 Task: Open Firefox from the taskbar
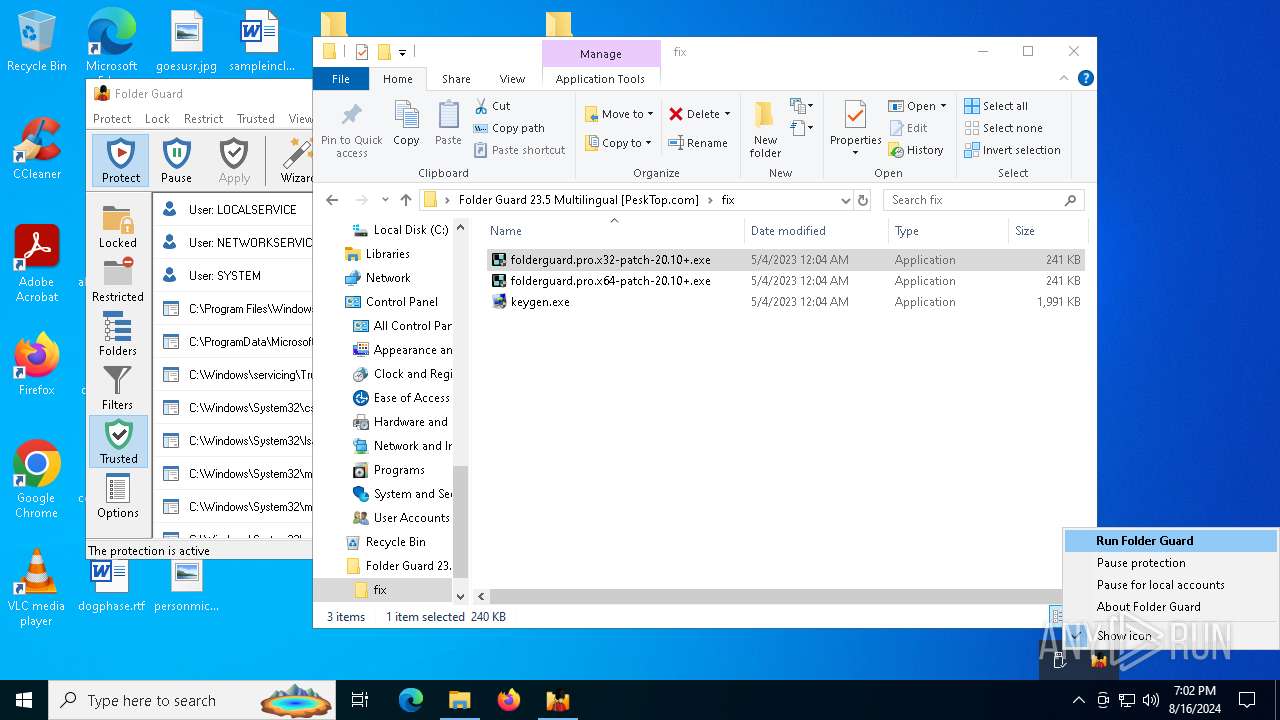click(509, 700)
